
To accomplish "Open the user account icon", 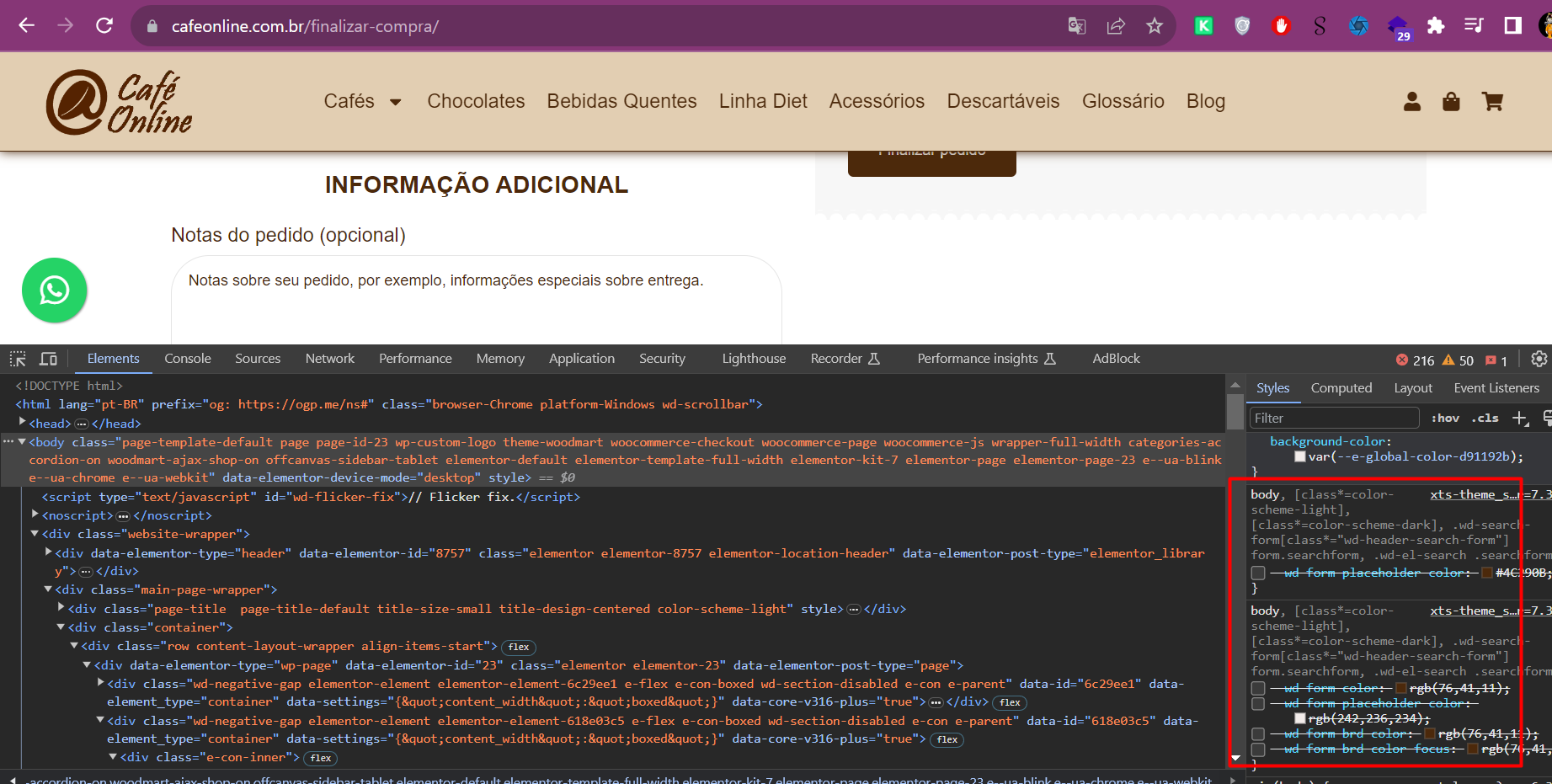I will [x=1412, y=102].
